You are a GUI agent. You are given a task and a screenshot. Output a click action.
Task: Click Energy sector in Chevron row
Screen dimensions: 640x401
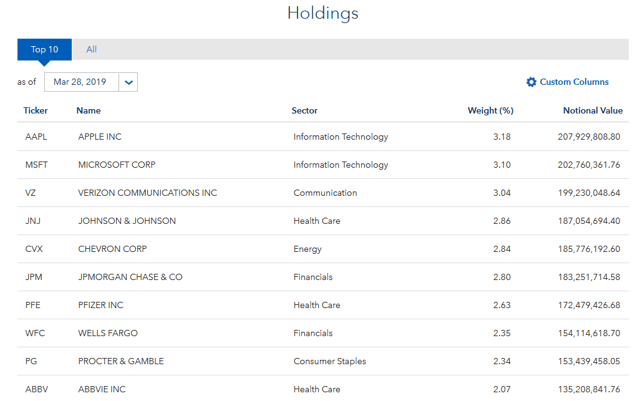coord(307,249)
